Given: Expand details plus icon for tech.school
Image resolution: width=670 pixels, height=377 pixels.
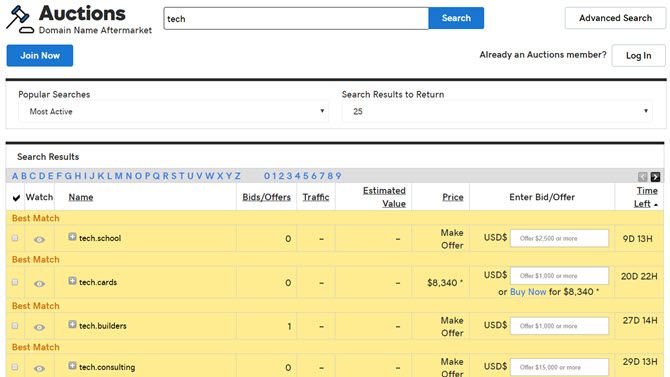Looking at the screenshot, I should point(72,236).
